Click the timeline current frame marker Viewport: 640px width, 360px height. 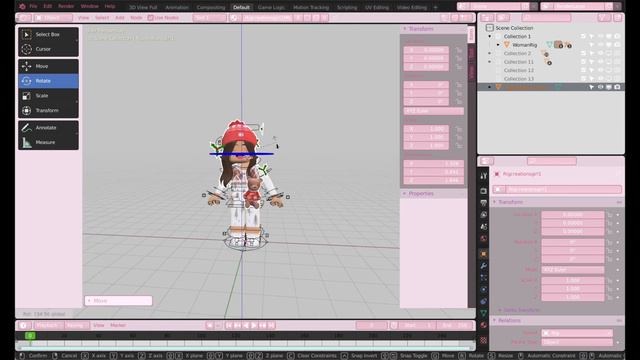pyautogui.click(x=30, y=336)
